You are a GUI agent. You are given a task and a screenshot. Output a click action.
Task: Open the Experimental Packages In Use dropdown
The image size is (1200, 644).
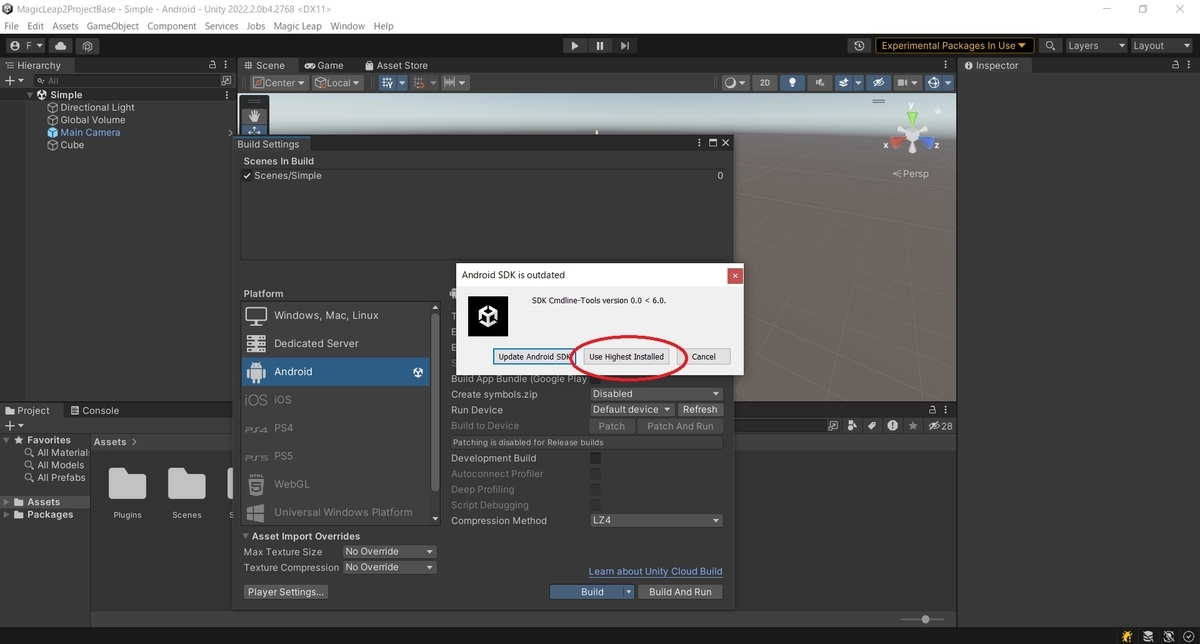[x=954, y=46]
